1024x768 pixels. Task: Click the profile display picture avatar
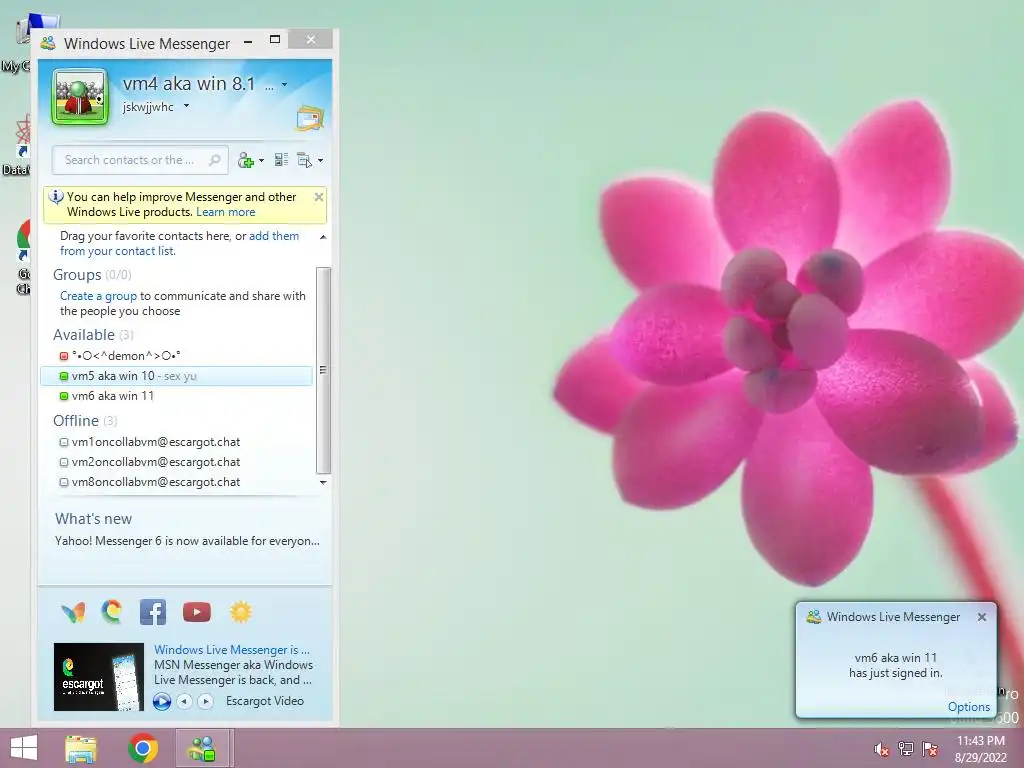[x=80, y=97]
